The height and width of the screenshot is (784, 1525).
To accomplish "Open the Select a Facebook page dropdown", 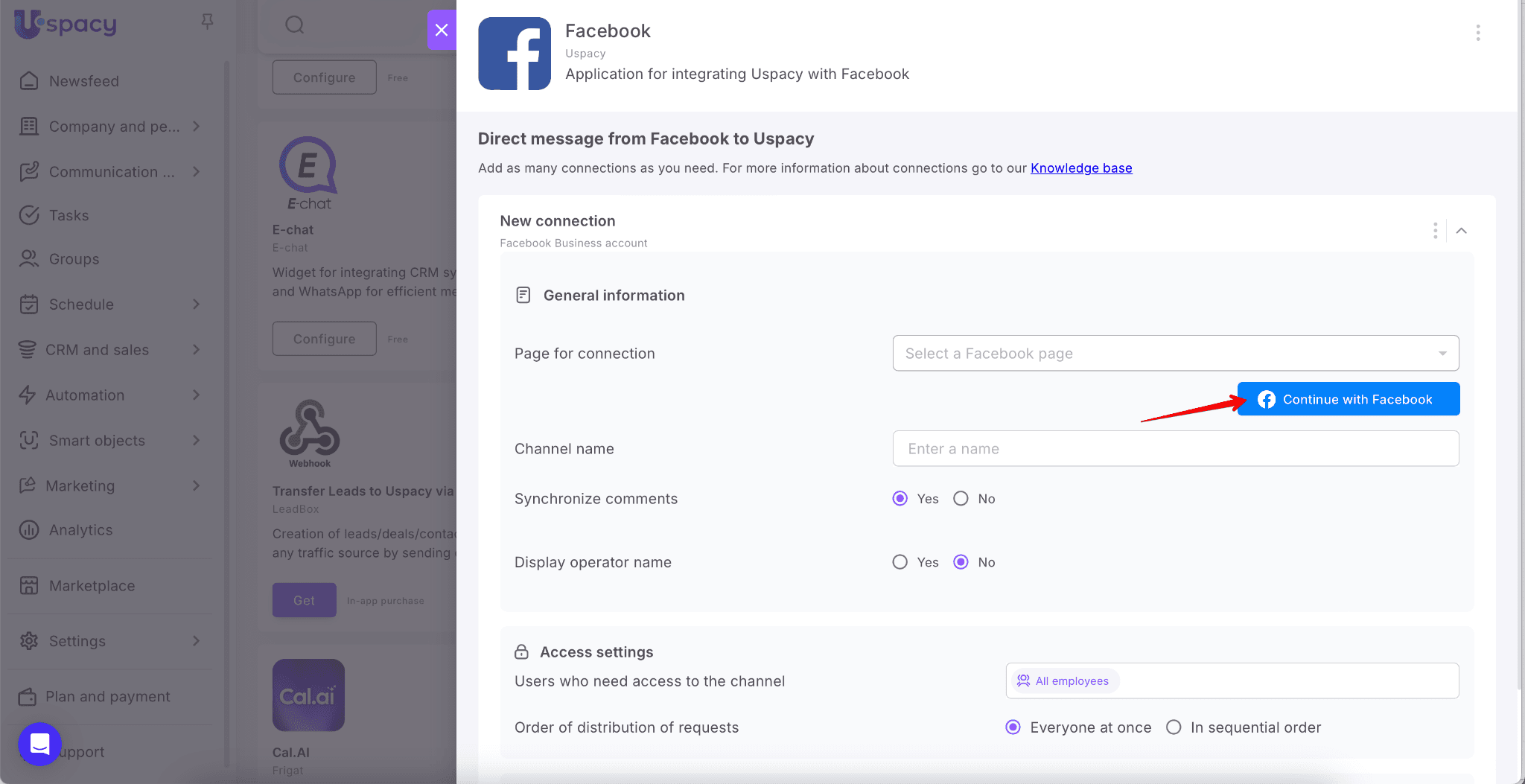I will pos(1175,354).
